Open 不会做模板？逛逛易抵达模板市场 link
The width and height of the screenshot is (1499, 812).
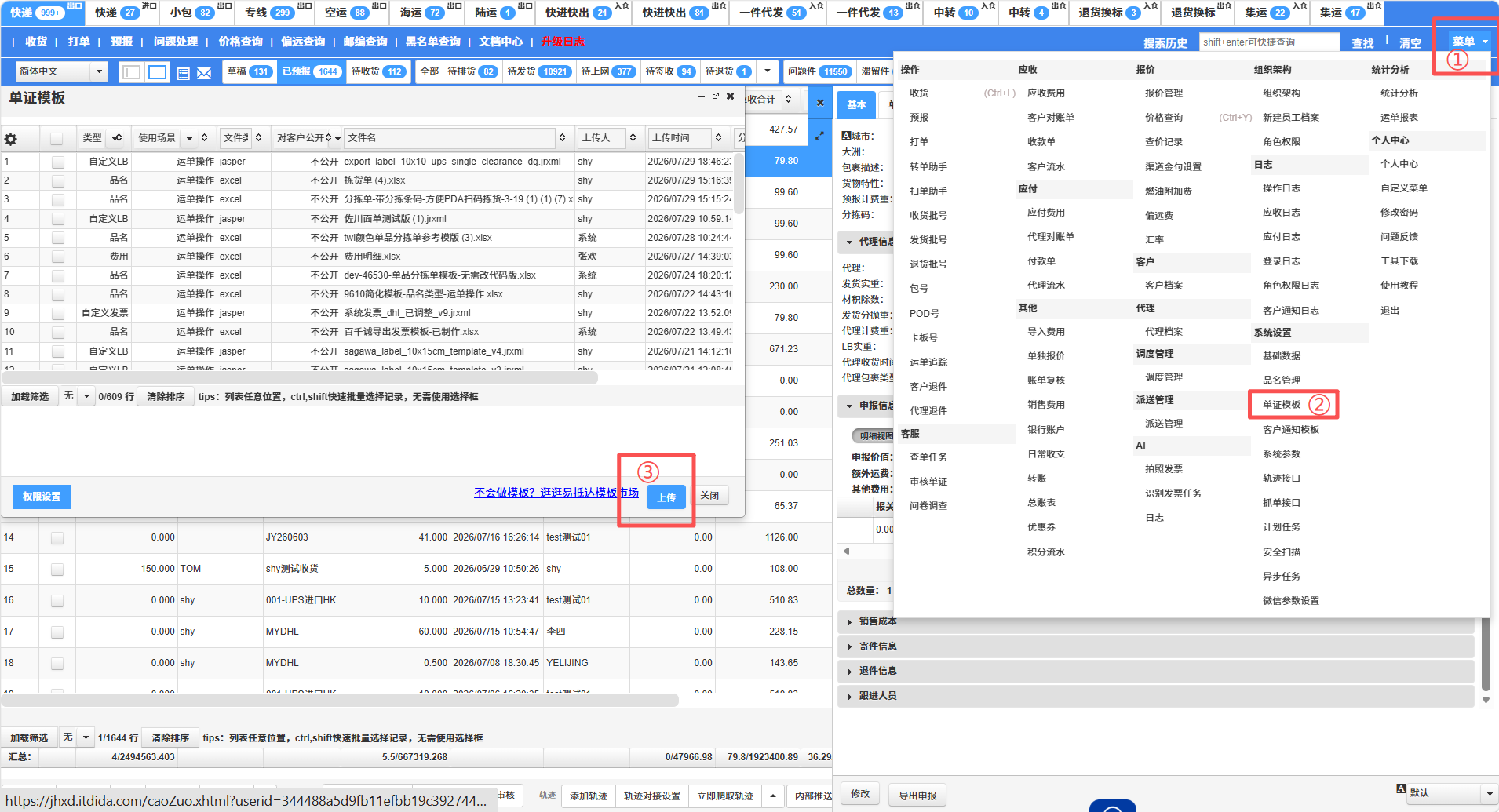pos(556,493)
